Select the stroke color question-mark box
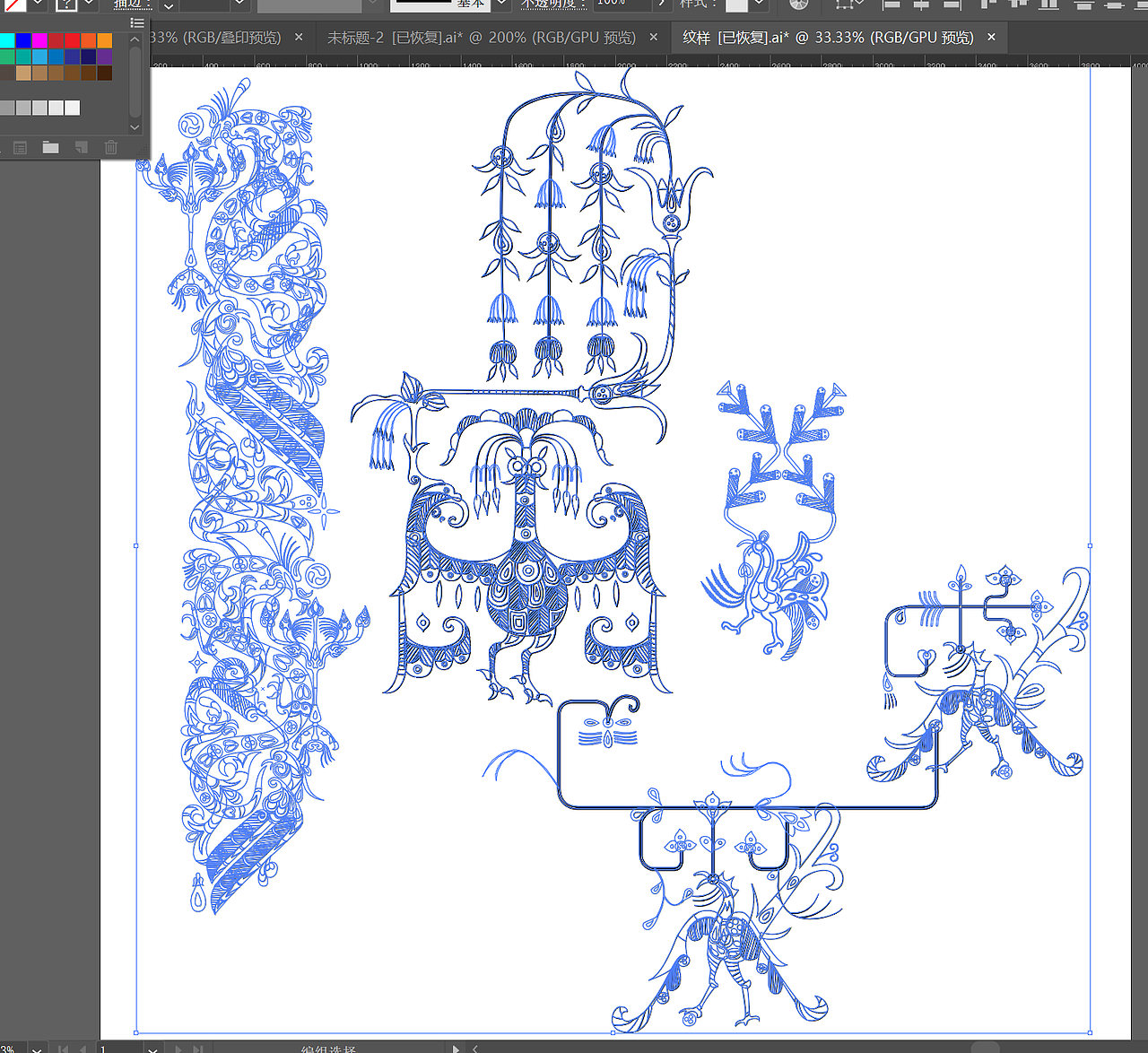Image resolution: width=1148 pixels, height=1053 pixels. point(66,4)
